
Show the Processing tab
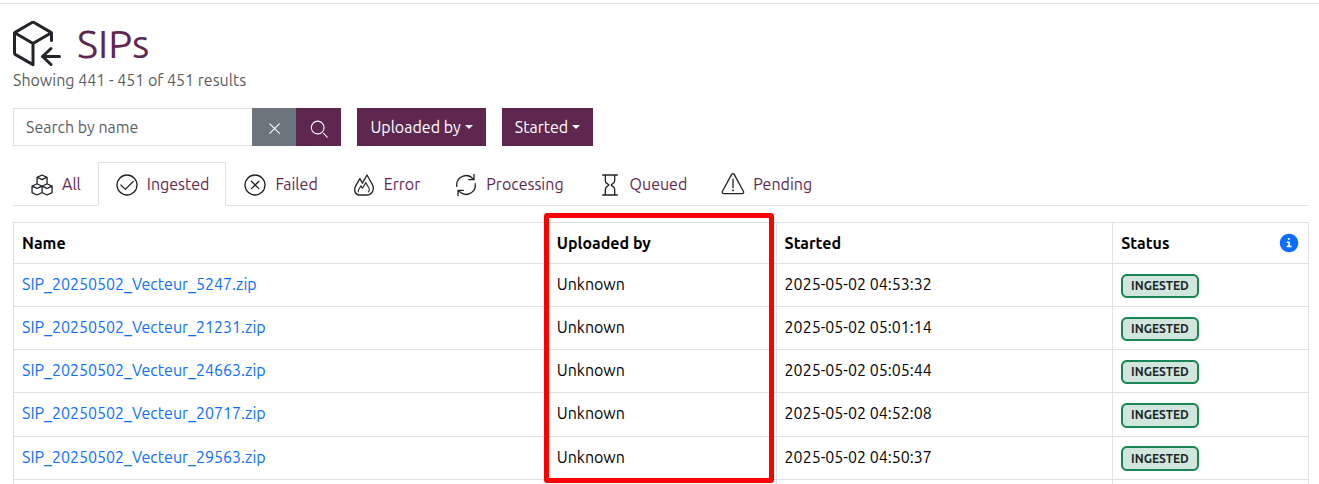(509, 184)
